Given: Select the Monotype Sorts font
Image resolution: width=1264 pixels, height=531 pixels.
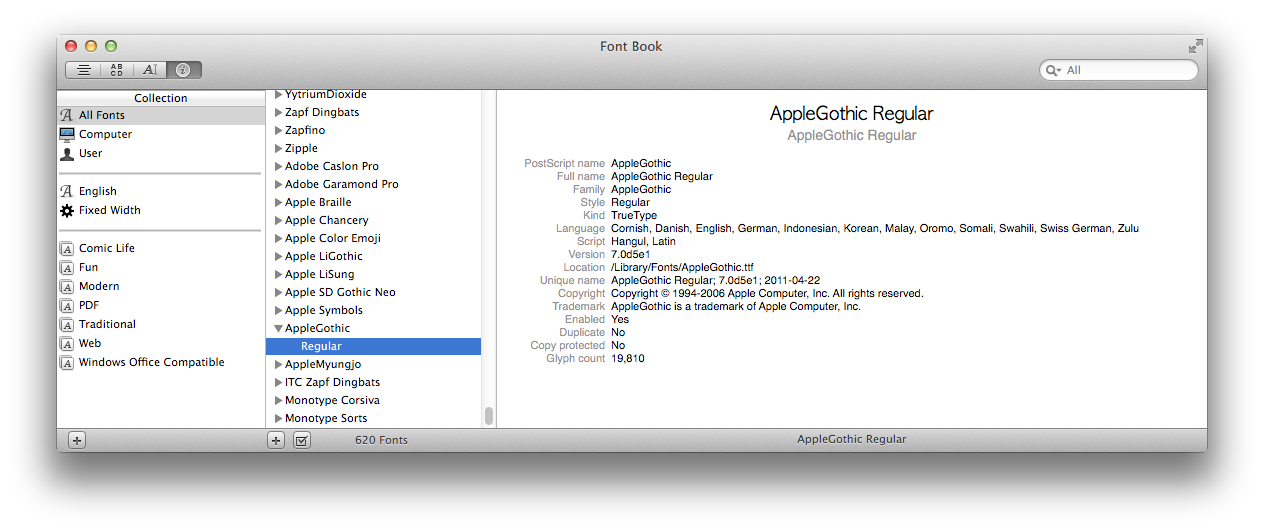Looking at the screenshot, I should point(373,418).
